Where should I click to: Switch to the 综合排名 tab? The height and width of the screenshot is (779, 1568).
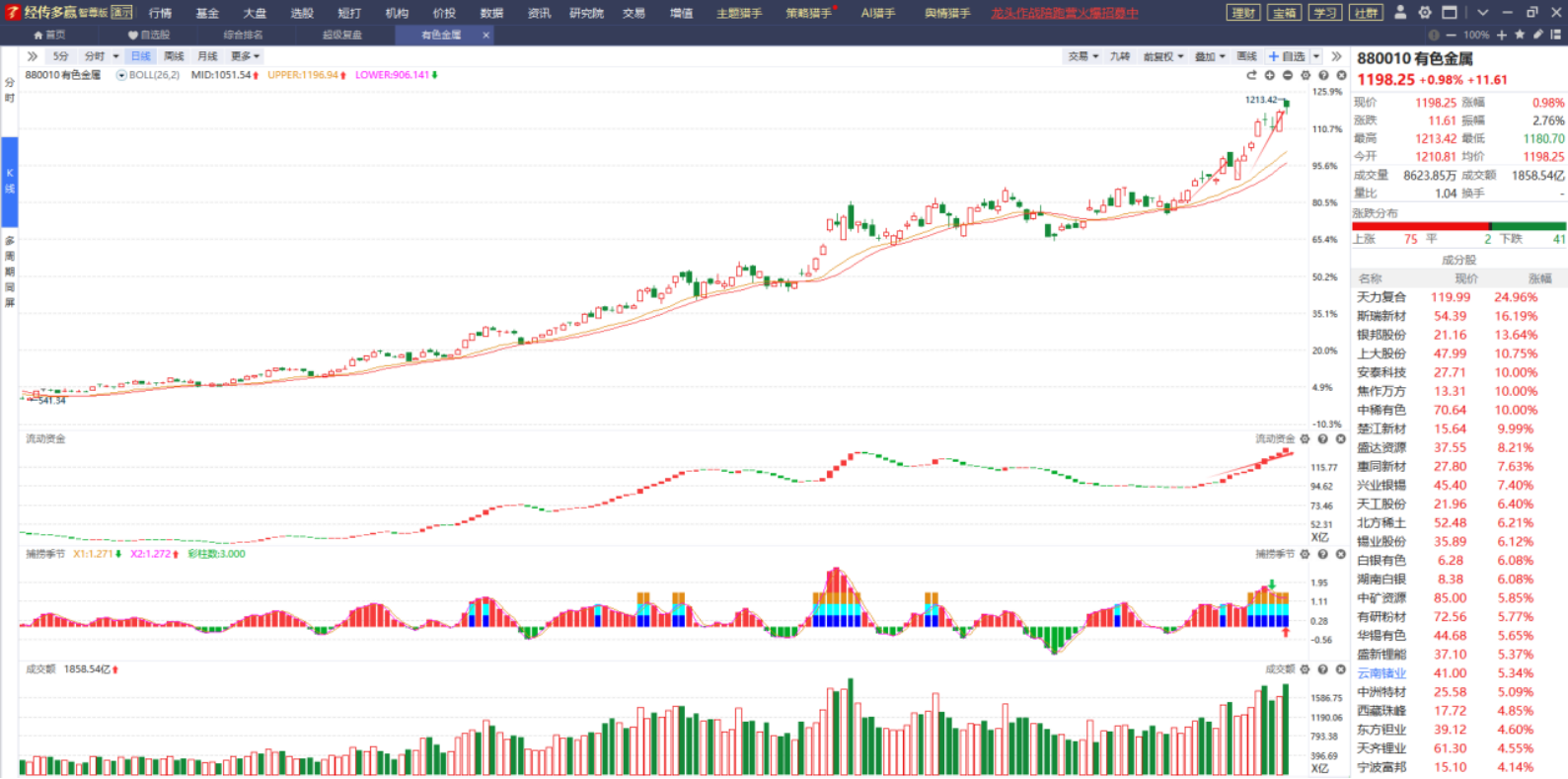243,35
